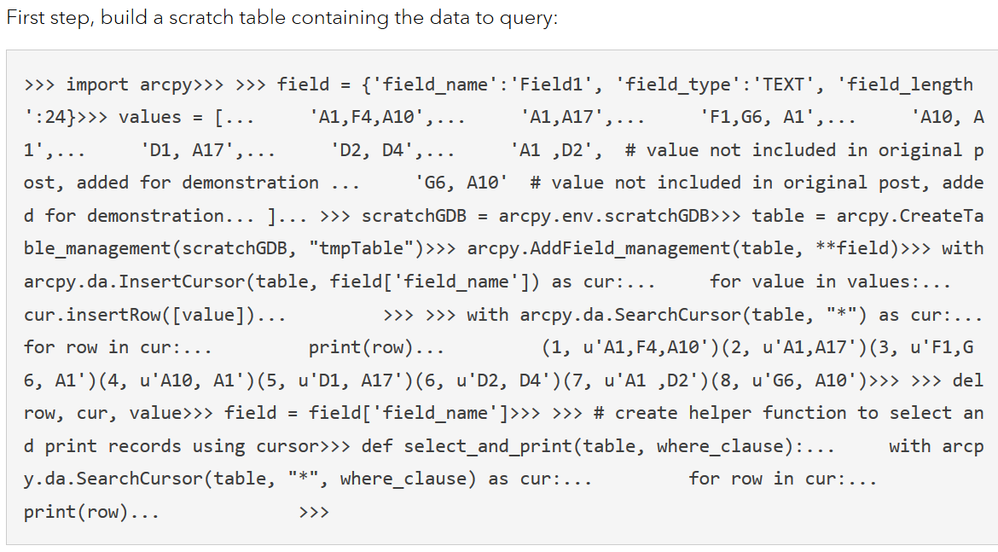
Task: Click the 'TEXT' value in the field definition
Action: 783,85
